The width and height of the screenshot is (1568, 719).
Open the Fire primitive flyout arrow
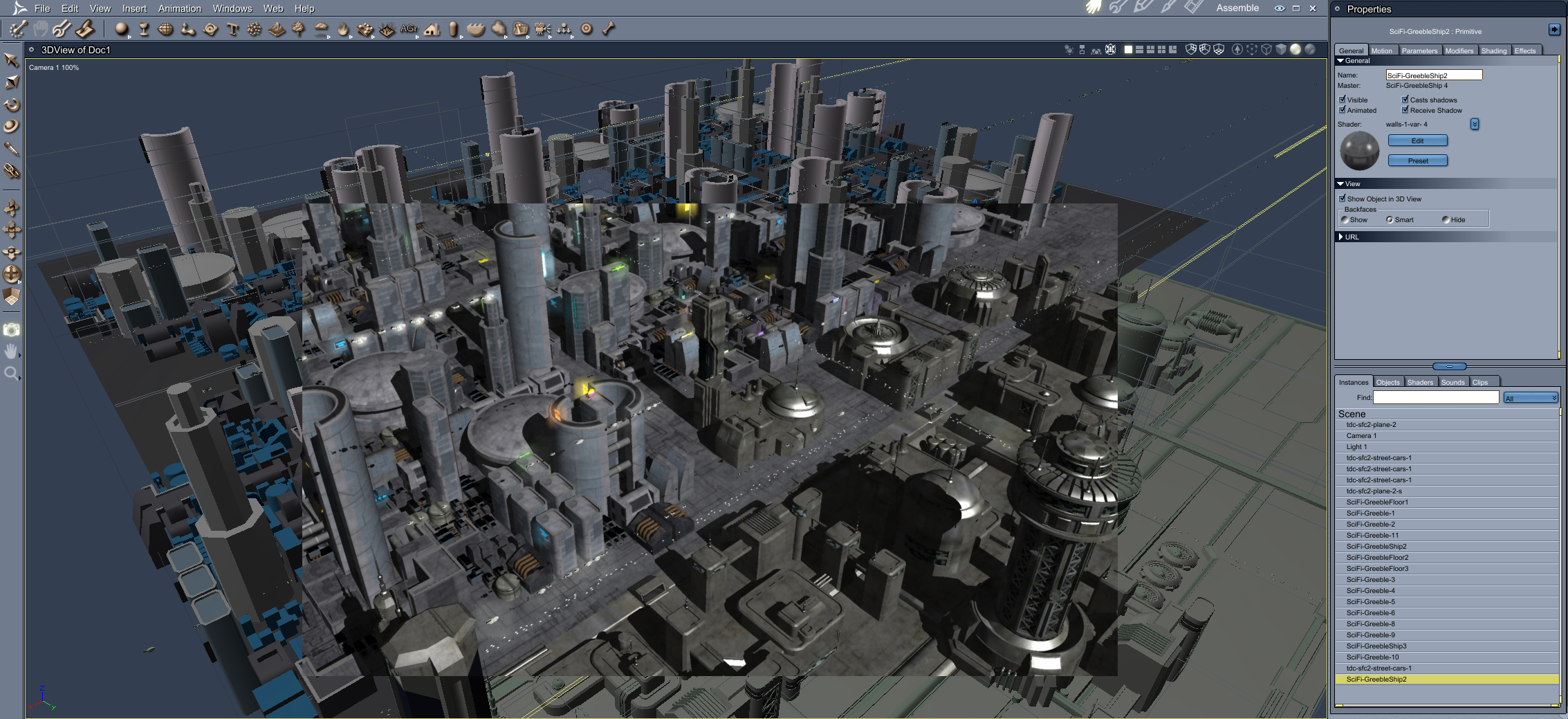pos(351,36)
